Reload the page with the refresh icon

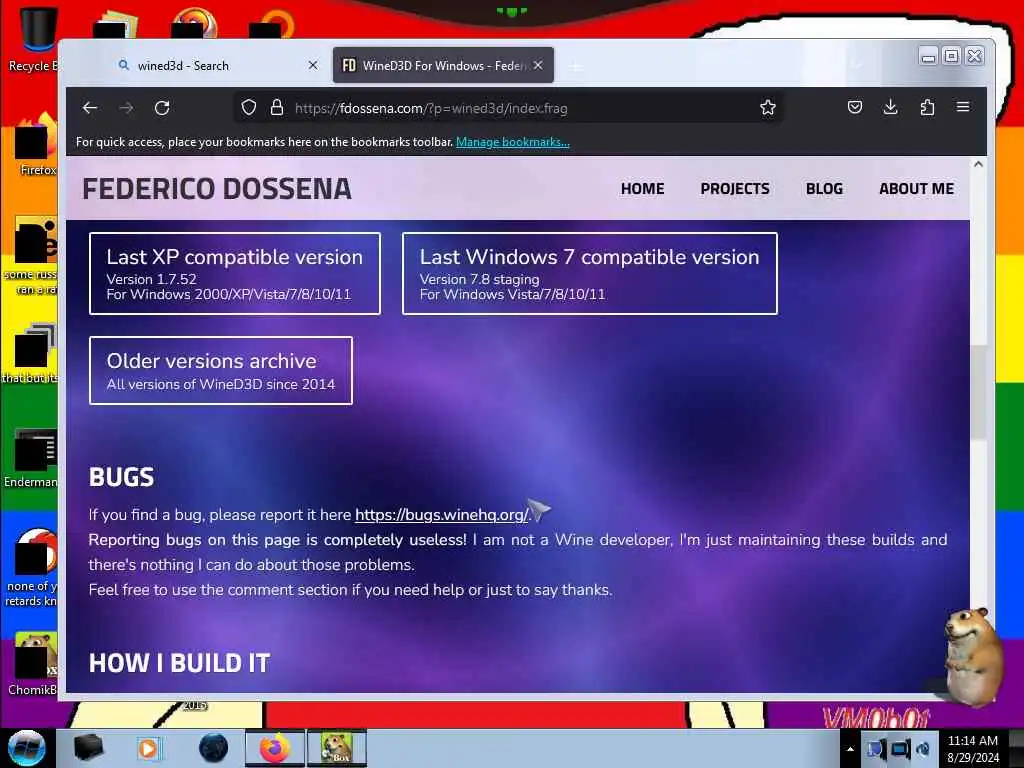click(162, 108)
